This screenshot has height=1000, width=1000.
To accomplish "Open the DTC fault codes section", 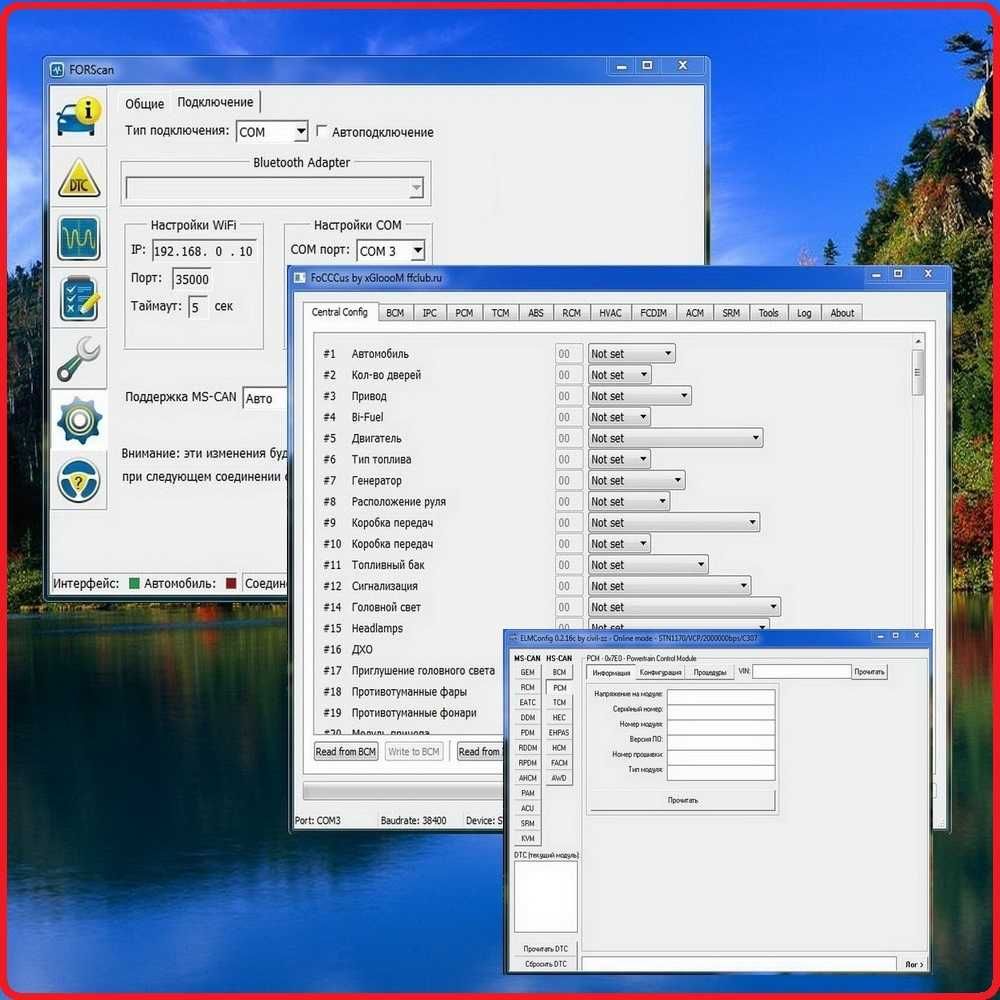I will (x=78, y=178).
